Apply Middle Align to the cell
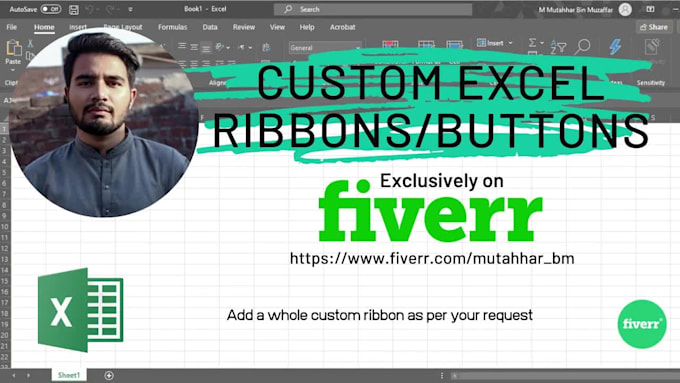Screen dimensions: 680x383 pos(194,46)
